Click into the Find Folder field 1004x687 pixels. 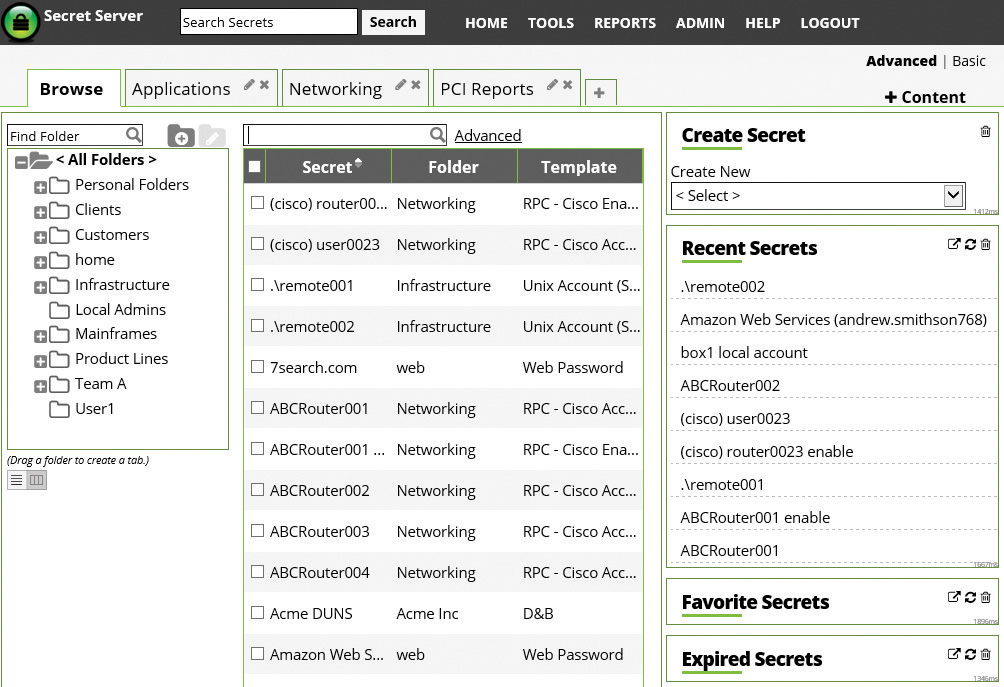pos(65,136)
